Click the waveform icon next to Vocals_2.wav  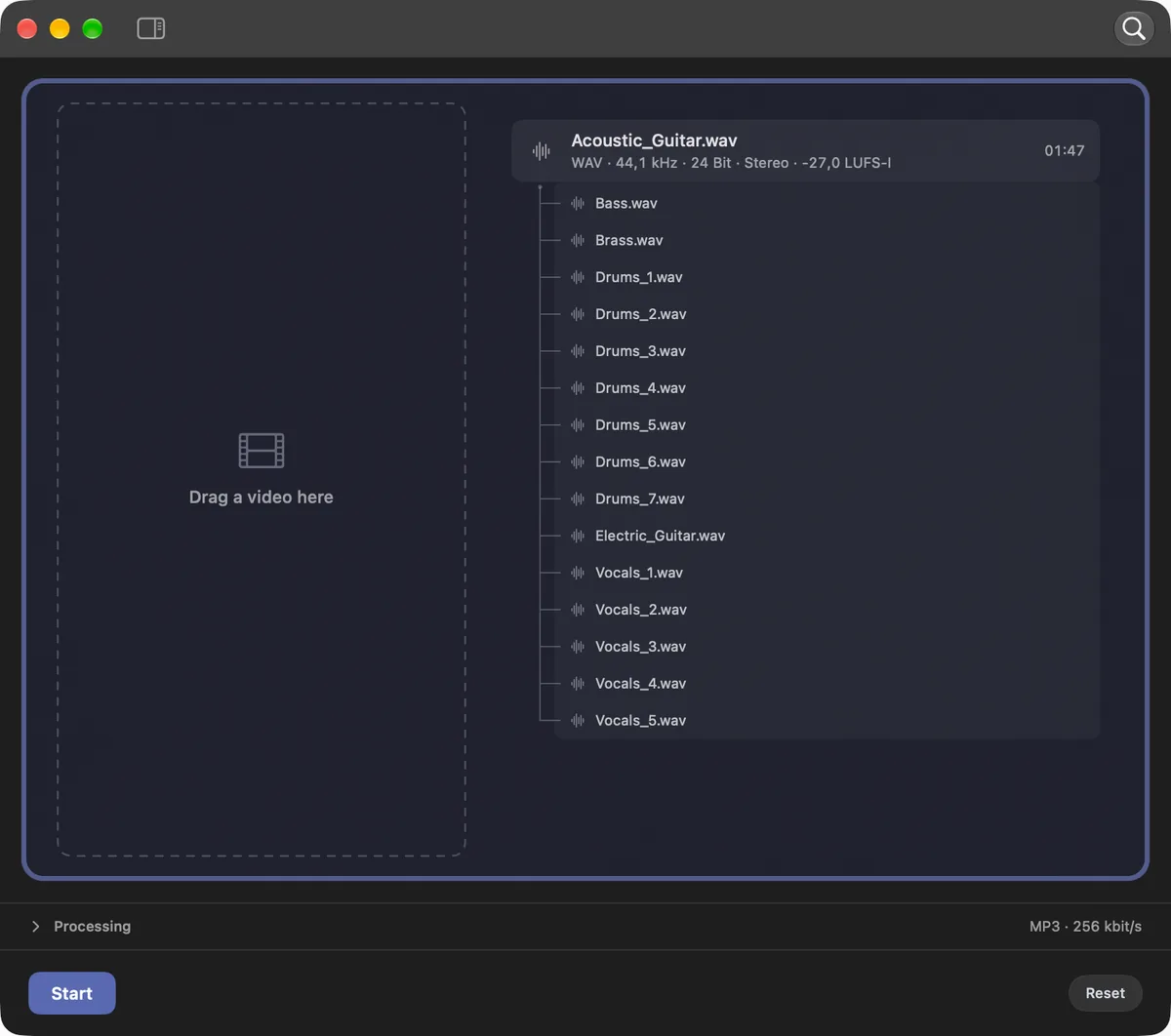coord(578,611)
